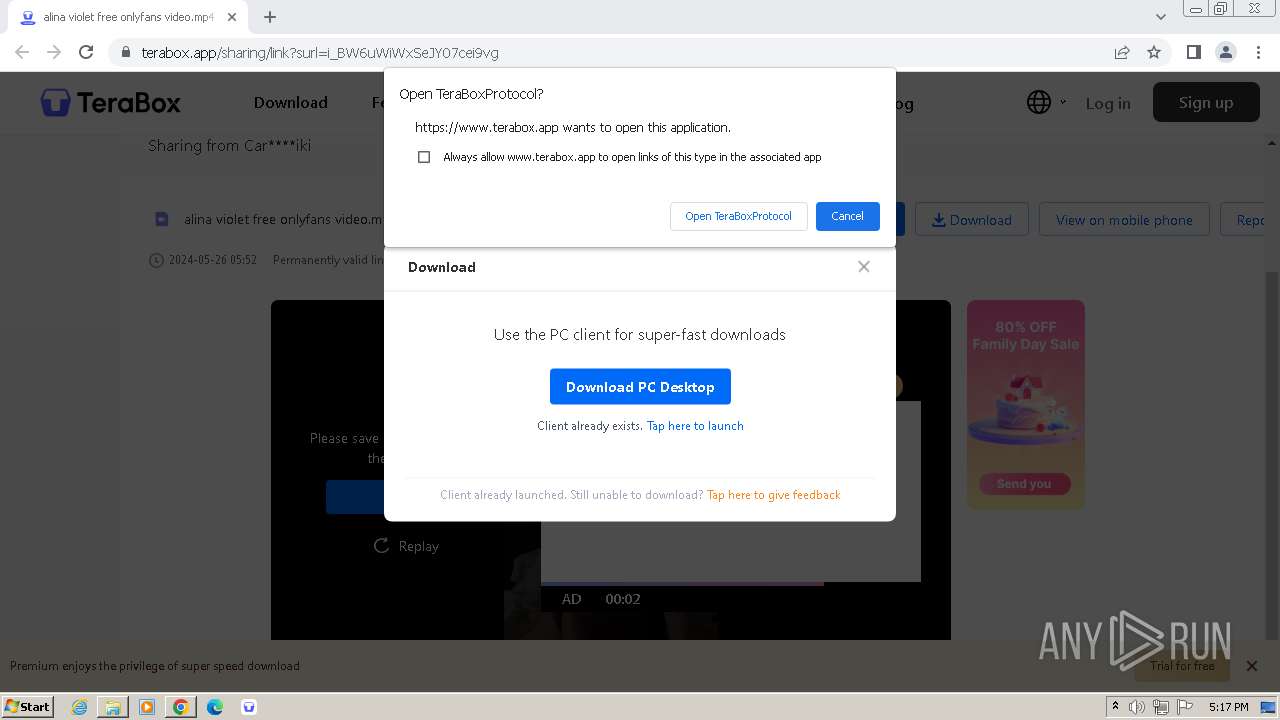
Task: Open a new browser tab with the plus icon
Action: click(270, 17)
